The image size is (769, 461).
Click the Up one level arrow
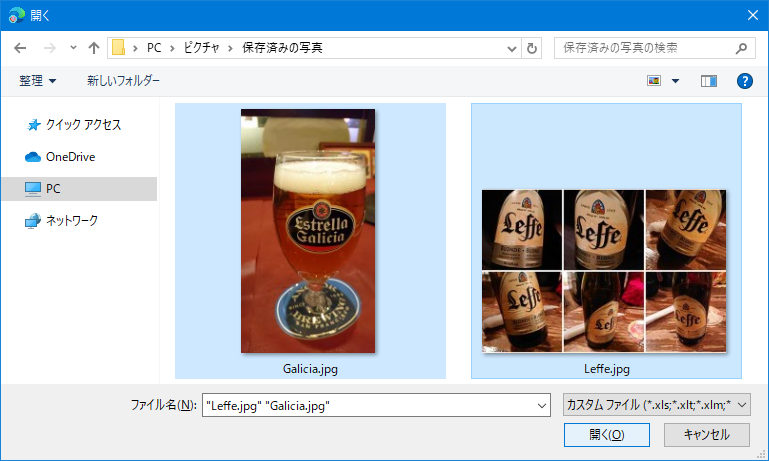[94, 48]
